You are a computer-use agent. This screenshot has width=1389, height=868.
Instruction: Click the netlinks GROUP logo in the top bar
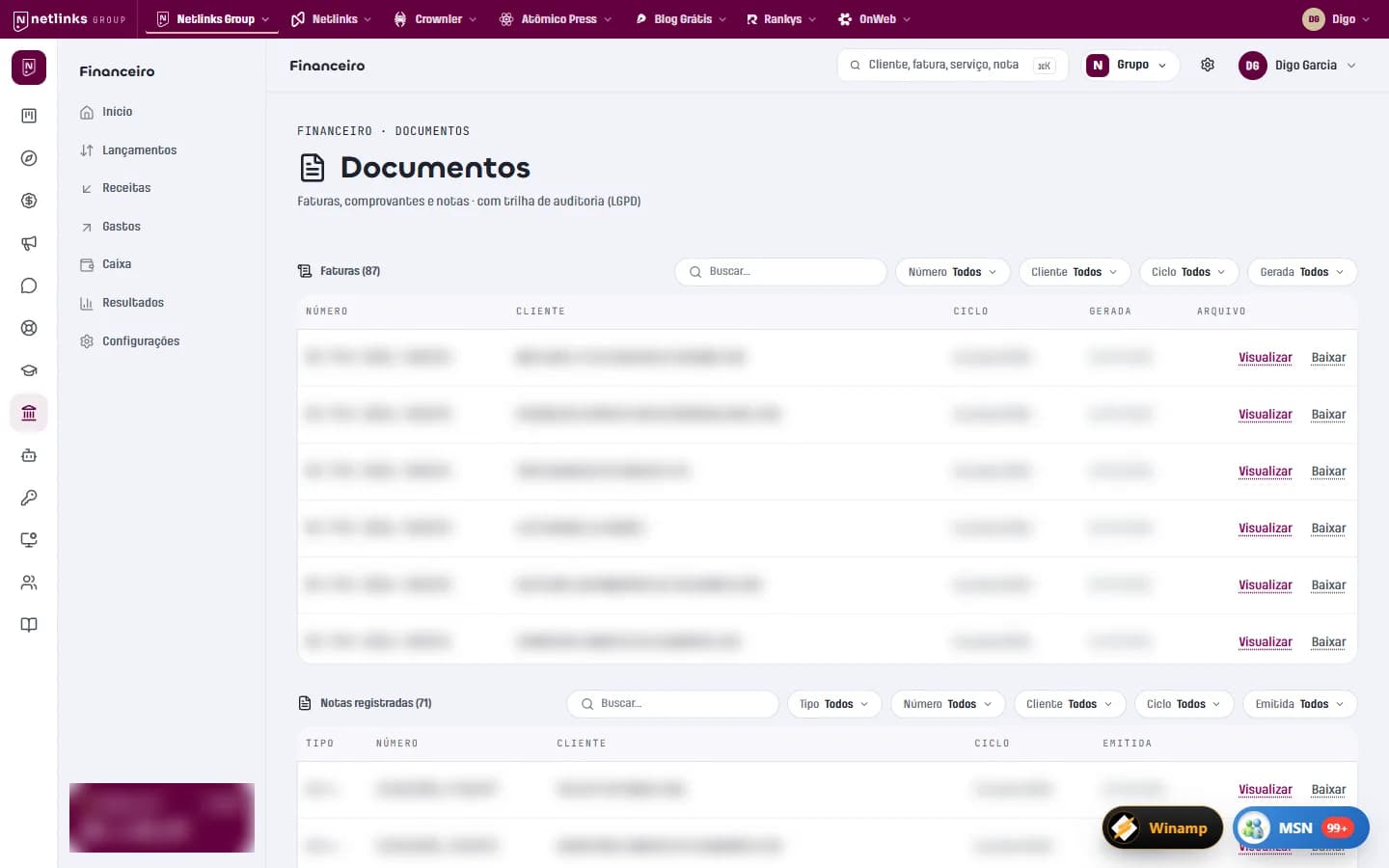pos(68,19)
